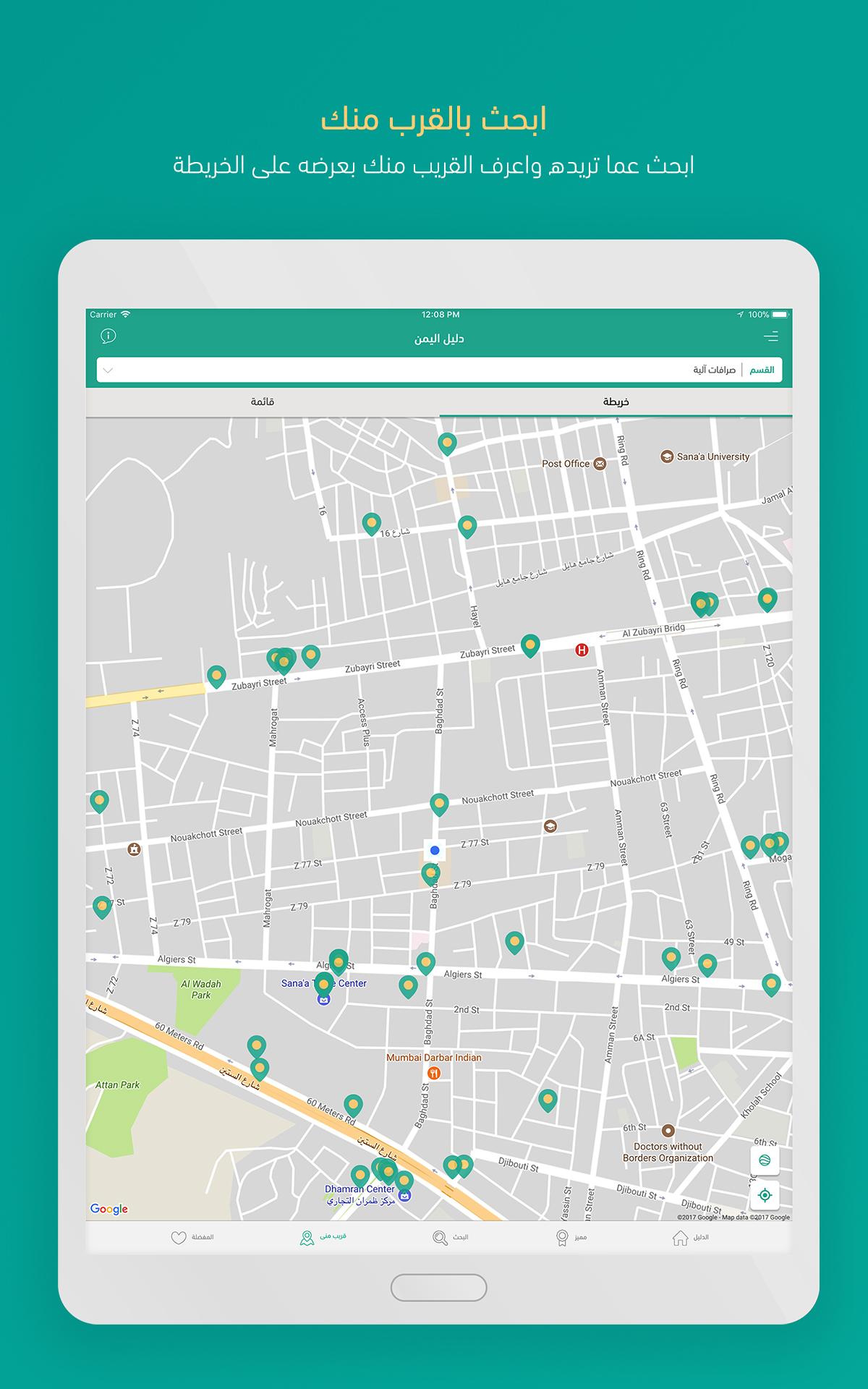This screenshot has width=868, height=1389.
Task: Tap Doctors without Borders Organization marker
Action: point(668,1131)
